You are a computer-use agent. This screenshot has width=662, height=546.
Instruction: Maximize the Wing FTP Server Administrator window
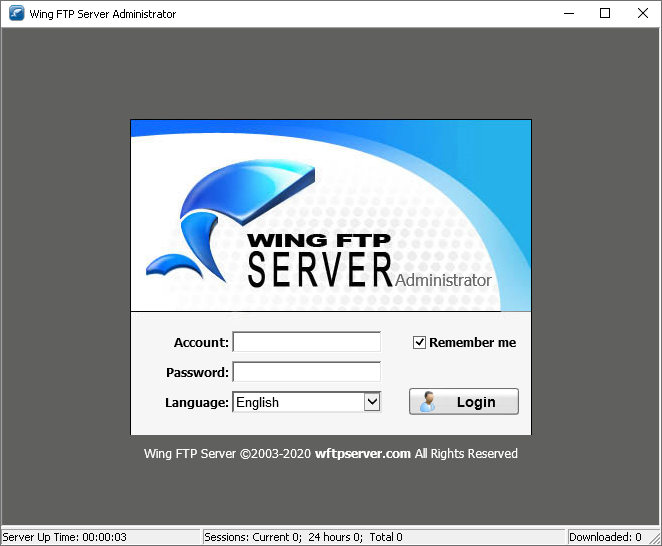coord(605,14)
